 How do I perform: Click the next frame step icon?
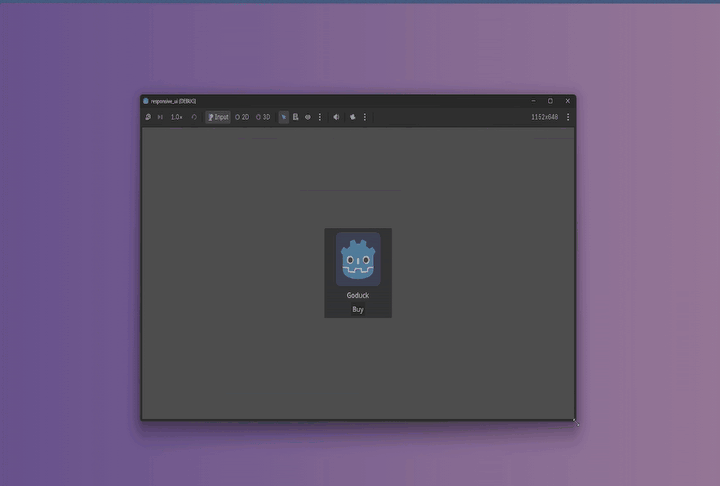pos(160,117)
